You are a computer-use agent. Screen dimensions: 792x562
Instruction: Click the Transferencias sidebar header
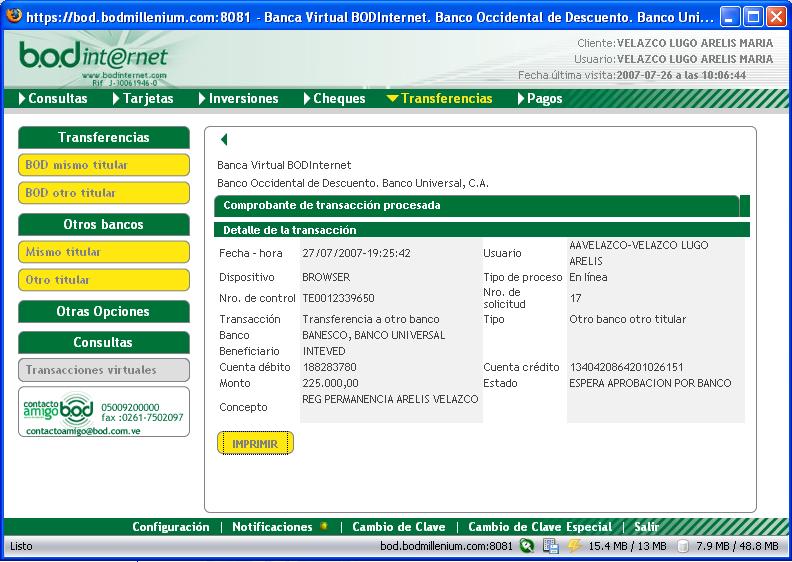pos(104,137)
